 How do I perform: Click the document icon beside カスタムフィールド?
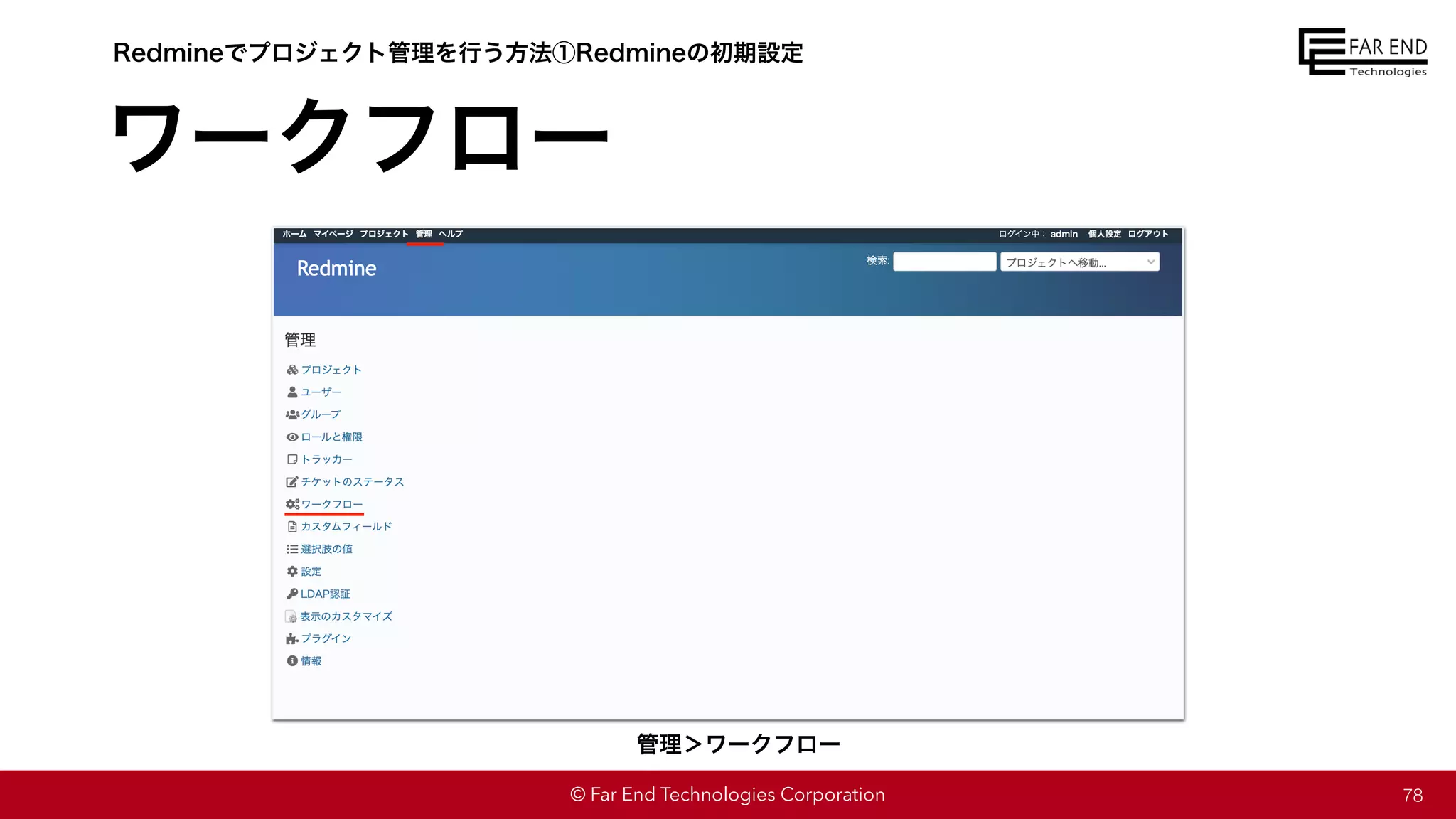pyautogui.click(x=292, y=527)
